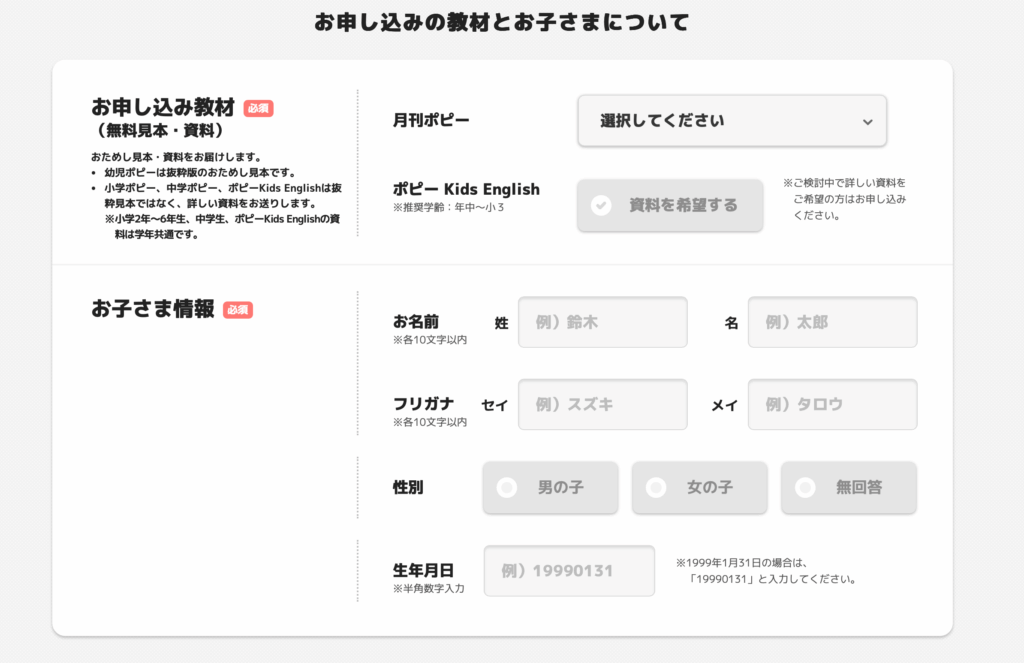Click the 必須 badge beside お申し込み教材

(259, 108)
